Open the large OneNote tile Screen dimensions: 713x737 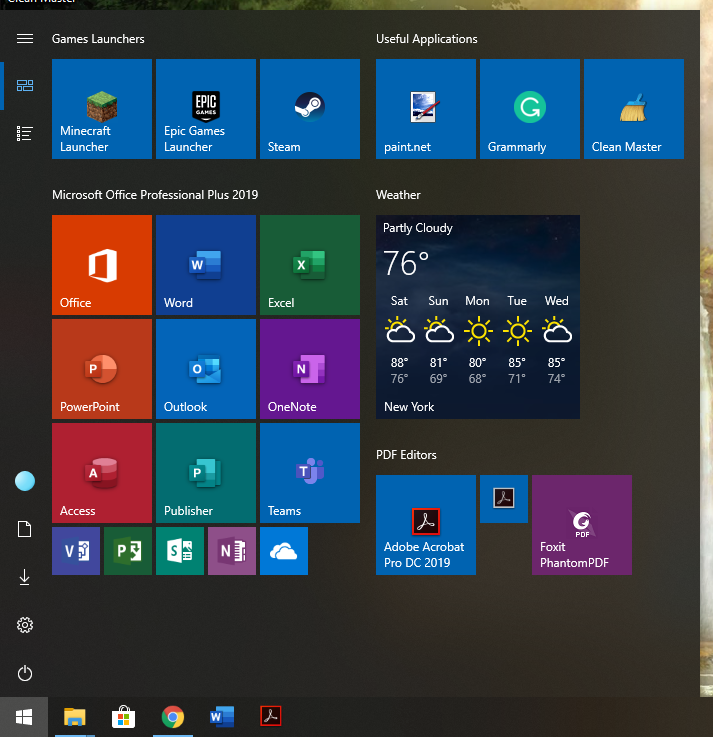pyautogui.click(x=310, y=369)
